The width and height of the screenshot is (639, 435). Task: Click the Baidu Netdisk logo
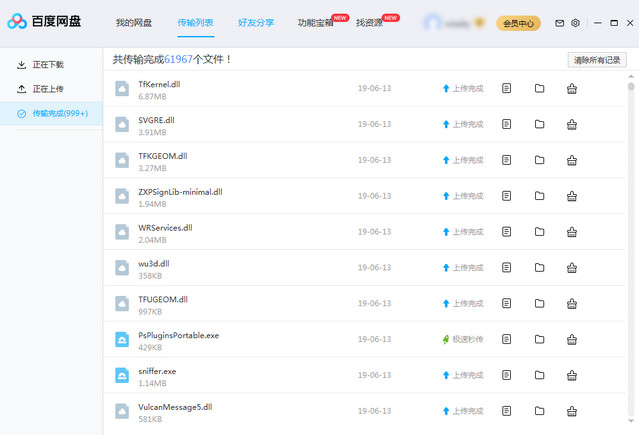[x=46, y=22]
